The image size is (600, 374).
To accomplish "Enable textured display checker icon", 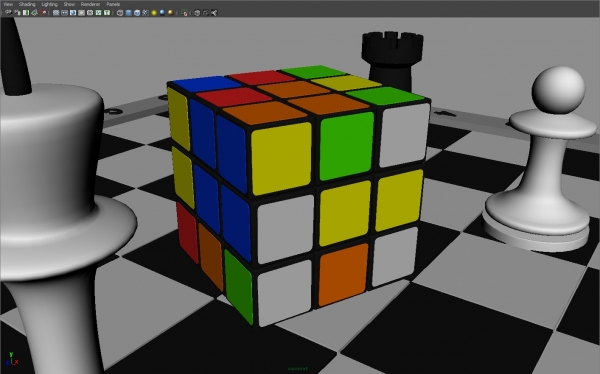I will [x=145, y=13].
